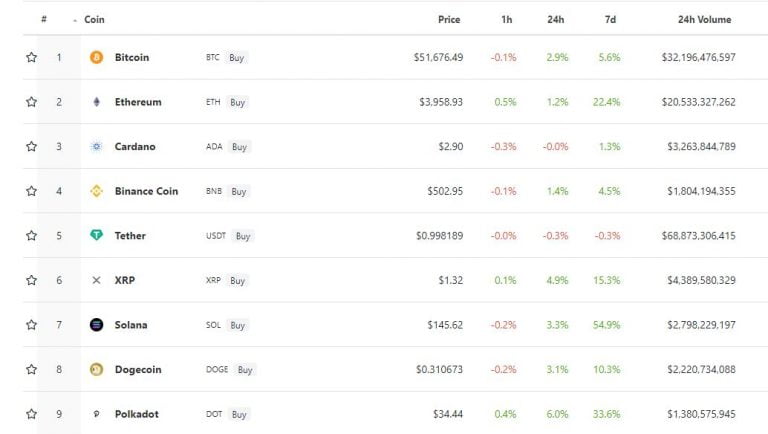Click the Tether logo icon

tap(96, 235)
